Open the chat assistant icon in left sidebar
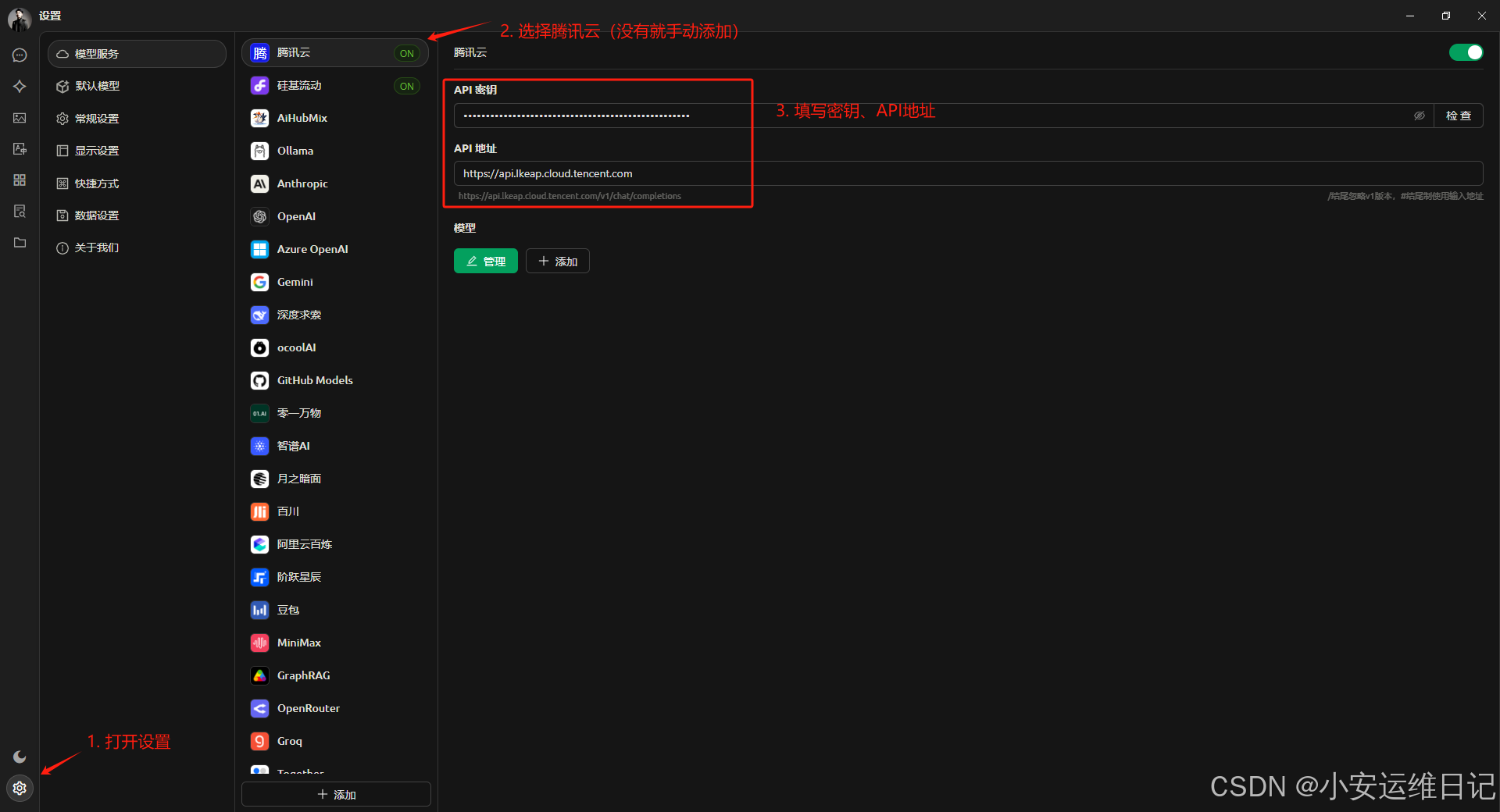This screenshot has width=1500, height=812. coord(20,55)
